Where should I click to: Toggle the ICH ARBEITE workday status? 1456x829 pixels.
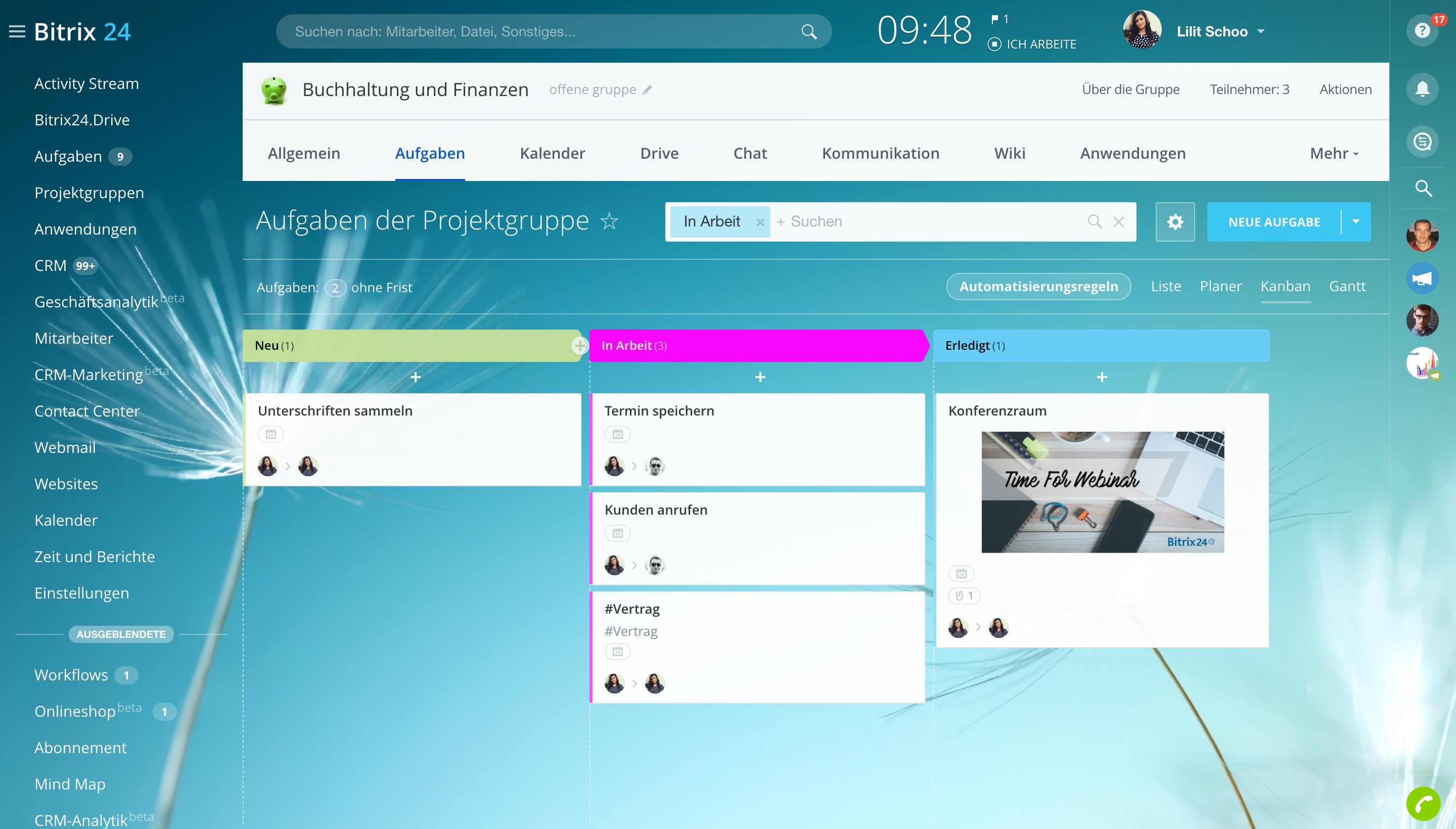(1032, 44)
